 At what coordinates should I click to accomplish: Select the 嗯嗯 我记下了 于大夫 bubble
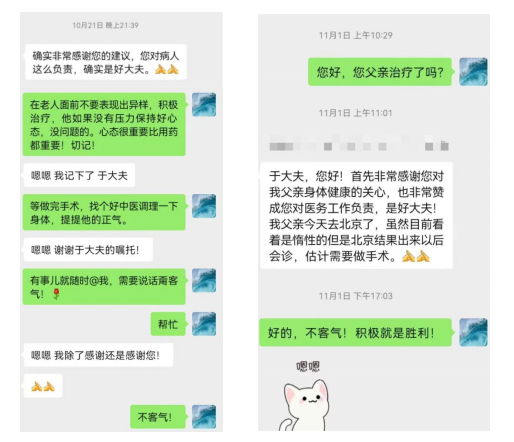[x=79, y=175]
